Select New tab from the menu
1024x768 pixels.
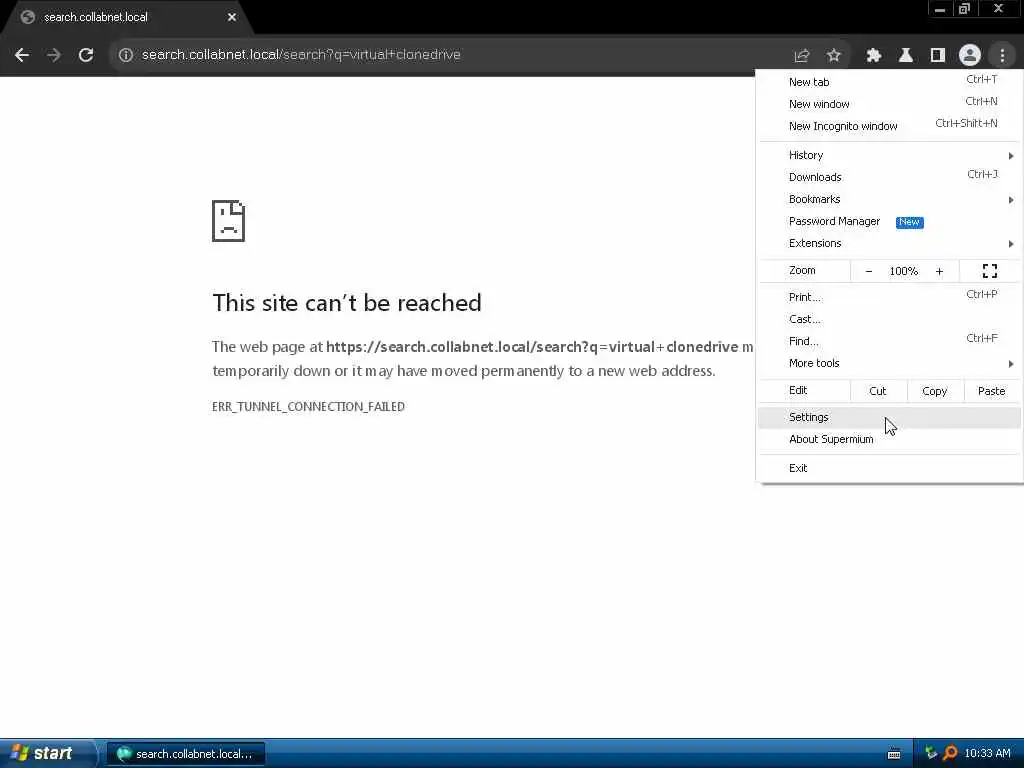point(889,82)
